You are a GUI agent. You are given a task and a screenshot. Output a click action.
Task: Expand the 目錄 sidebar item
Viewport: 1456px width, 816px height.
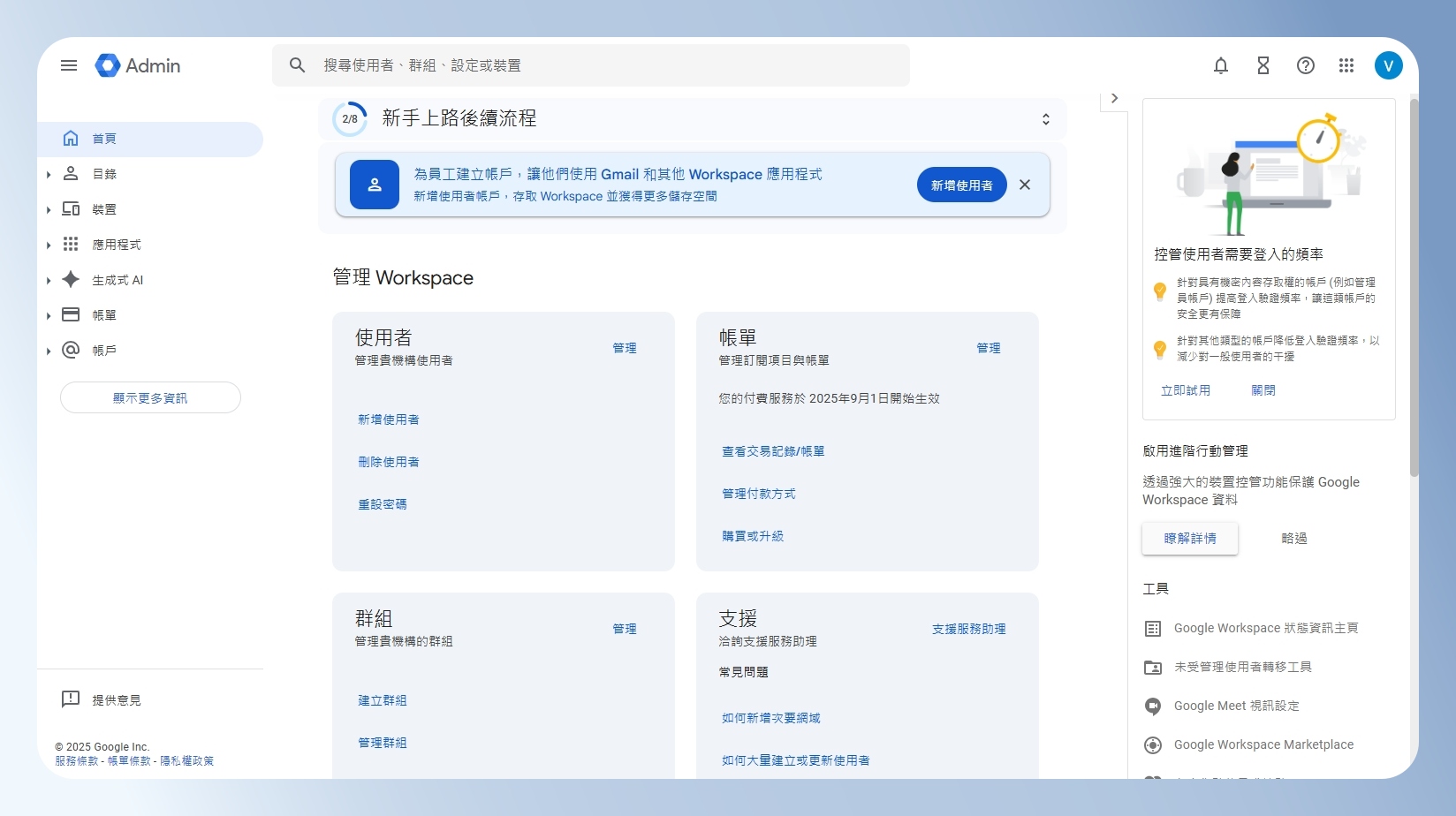(x=49, y=174)
